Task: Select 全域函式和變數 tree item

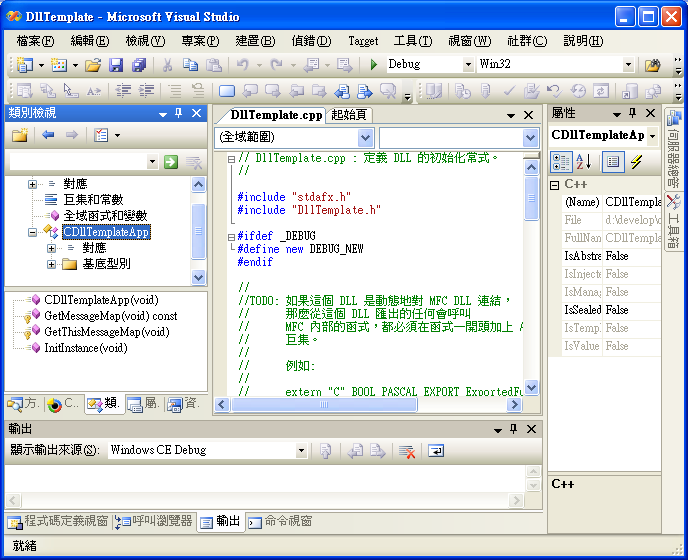Action: [105, 216]
